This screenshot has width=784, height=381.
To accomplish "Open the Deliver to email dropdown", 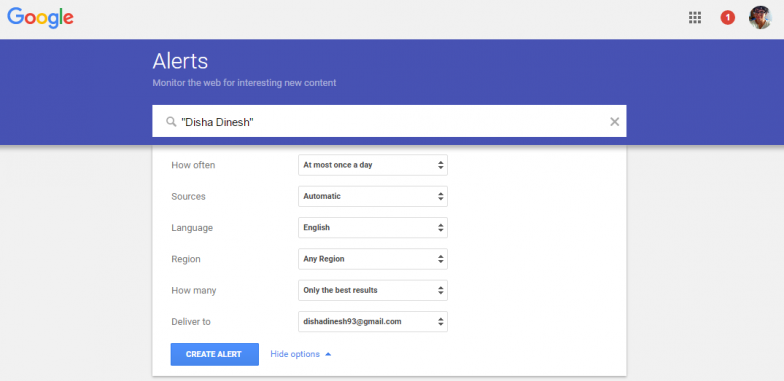I will tap(373, 322).
